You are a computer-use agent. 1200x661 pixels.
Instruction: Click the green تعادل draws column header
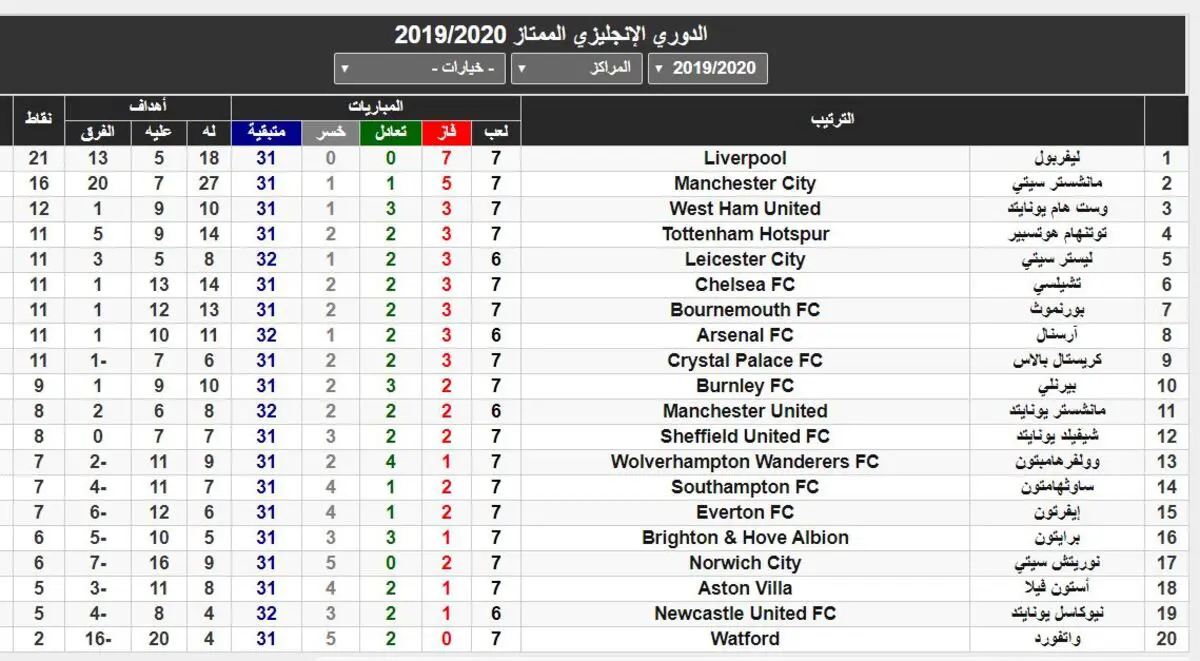click(390, 132)
